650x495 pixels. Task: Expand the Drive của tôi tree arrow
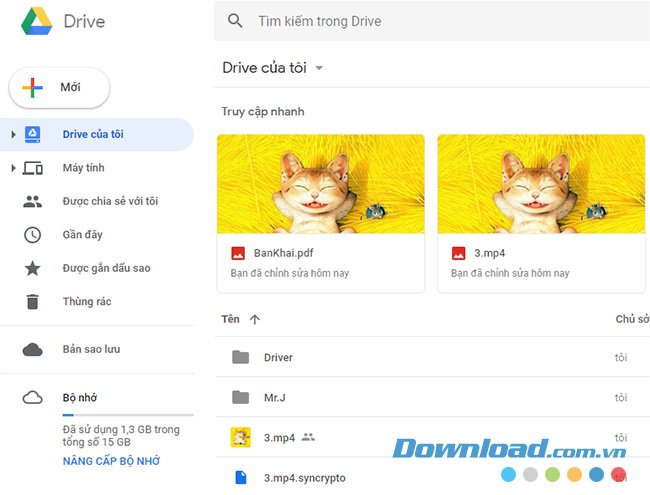tap(13, 134)
